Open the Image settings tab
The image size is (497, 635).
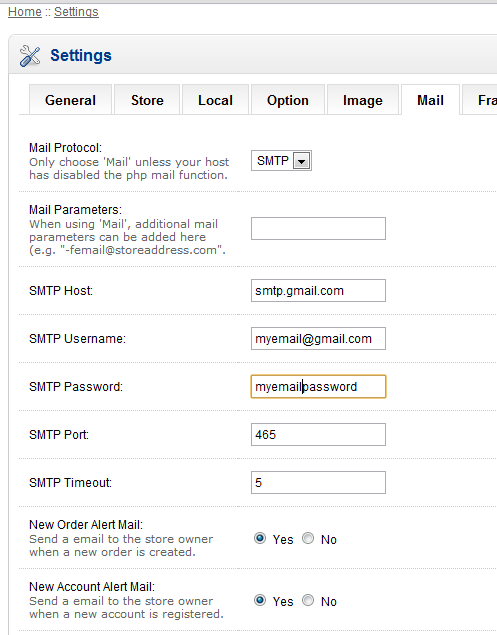tap(363, 100)
